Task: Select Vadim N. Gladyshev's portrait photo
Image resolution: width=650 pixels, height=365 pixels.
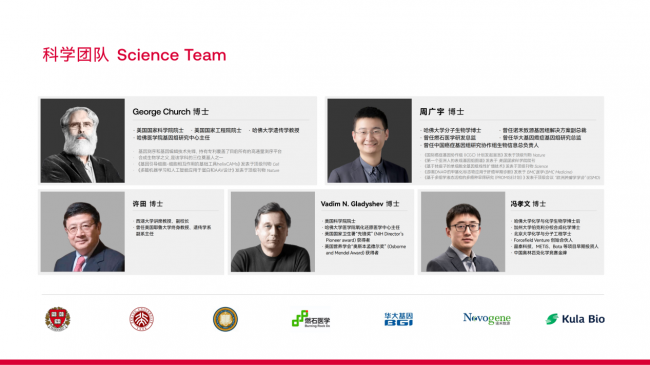Action: pyautogui.click(x=273, y=231)
